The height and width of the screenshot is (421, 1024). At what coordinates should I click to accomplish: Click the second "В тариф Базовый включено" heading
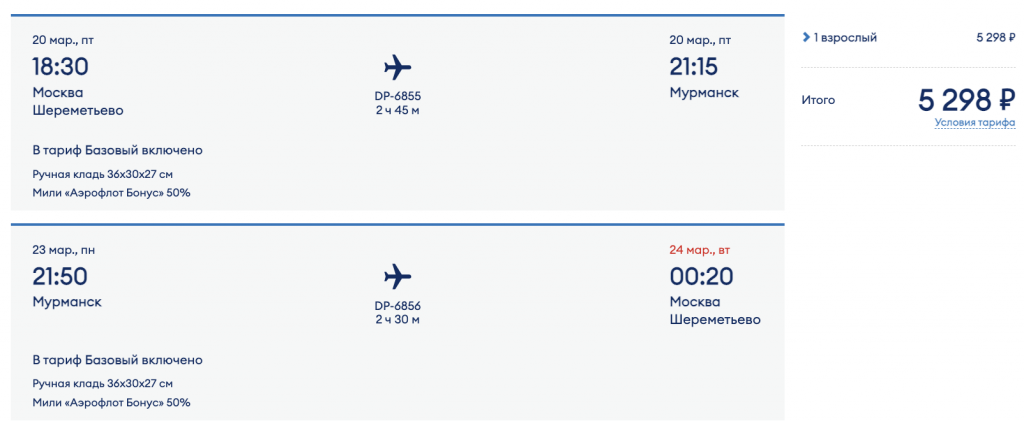117,360
